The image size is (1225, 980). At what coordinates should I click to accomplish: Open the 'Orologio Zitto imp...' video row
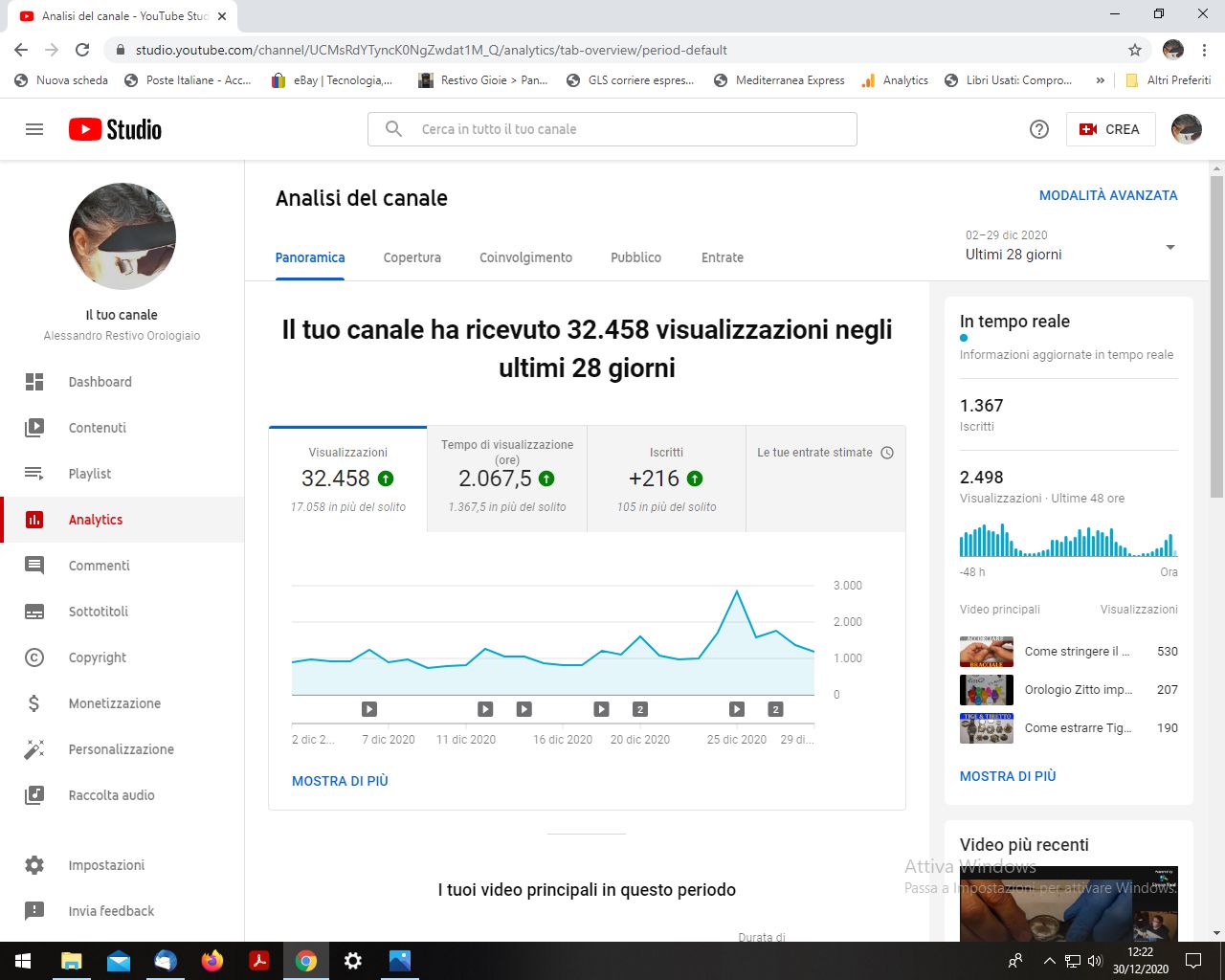1069,690
